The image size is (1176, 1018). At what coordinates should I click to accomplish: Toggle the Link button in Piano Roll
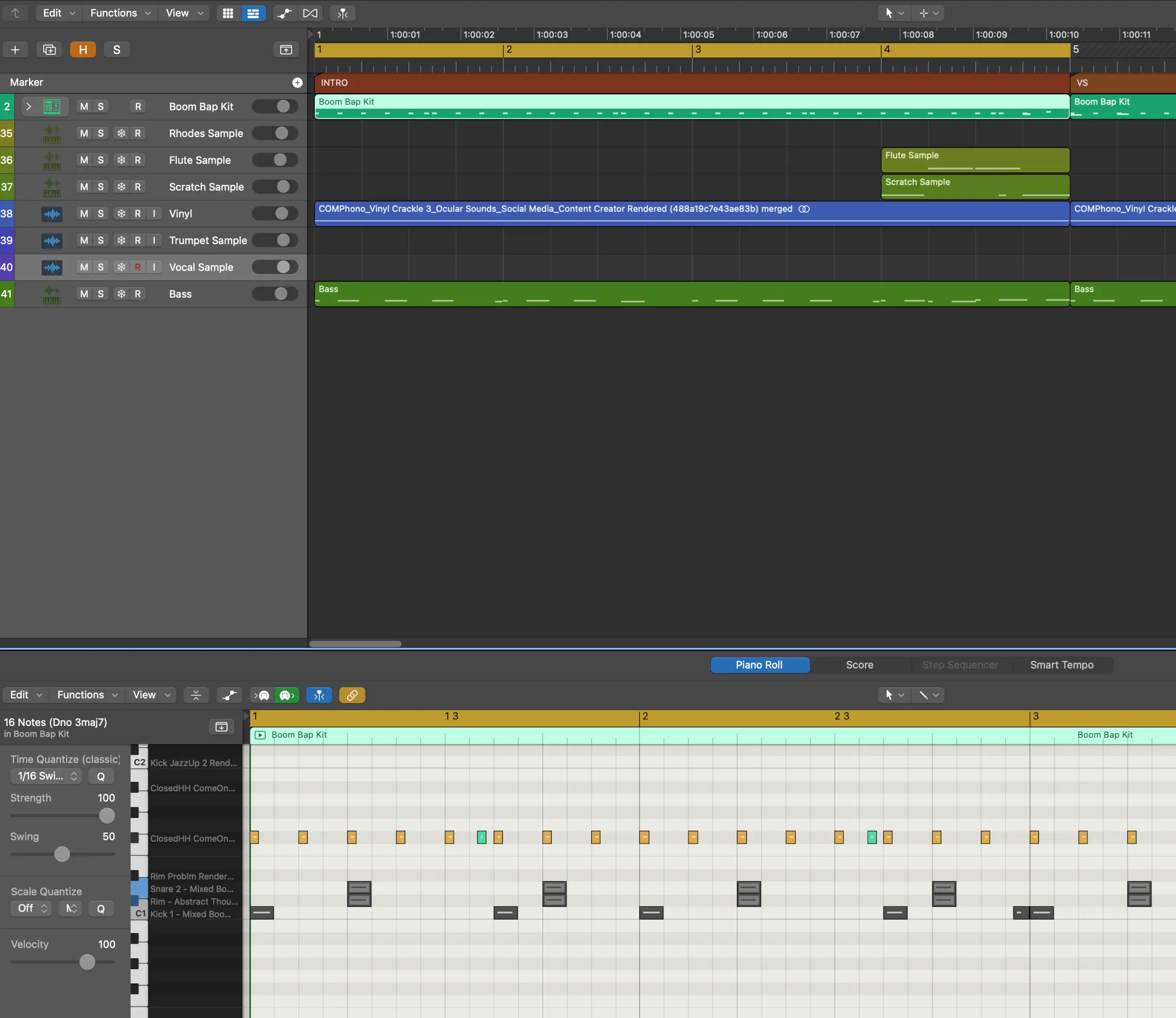(x=352, y=695)
